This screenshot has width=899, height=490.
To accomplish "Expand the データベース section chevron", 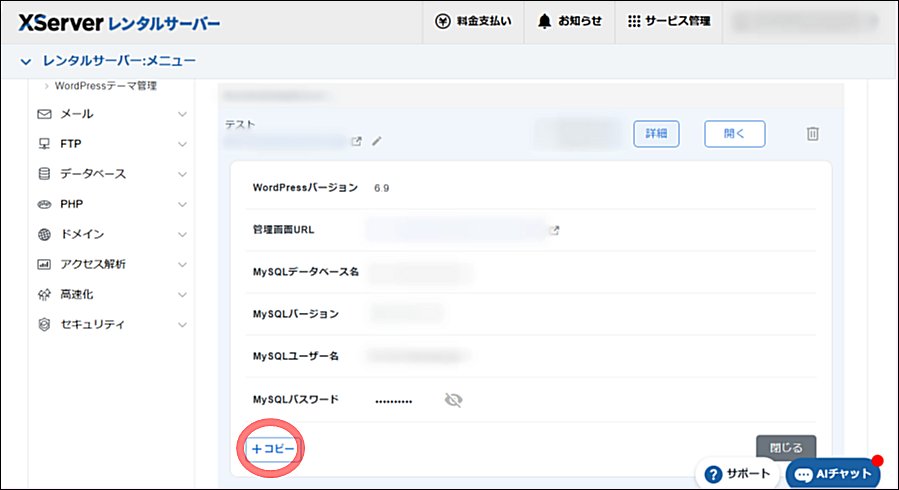I will pyautogui.click(x=182, y=174).
